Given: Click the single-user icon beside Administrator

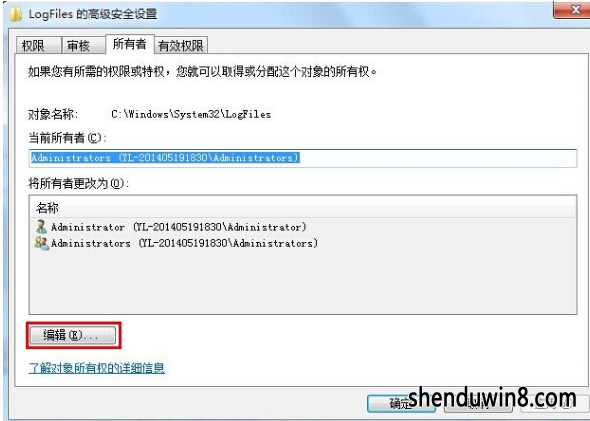Looking at the screenshot, I should point(41,227).
